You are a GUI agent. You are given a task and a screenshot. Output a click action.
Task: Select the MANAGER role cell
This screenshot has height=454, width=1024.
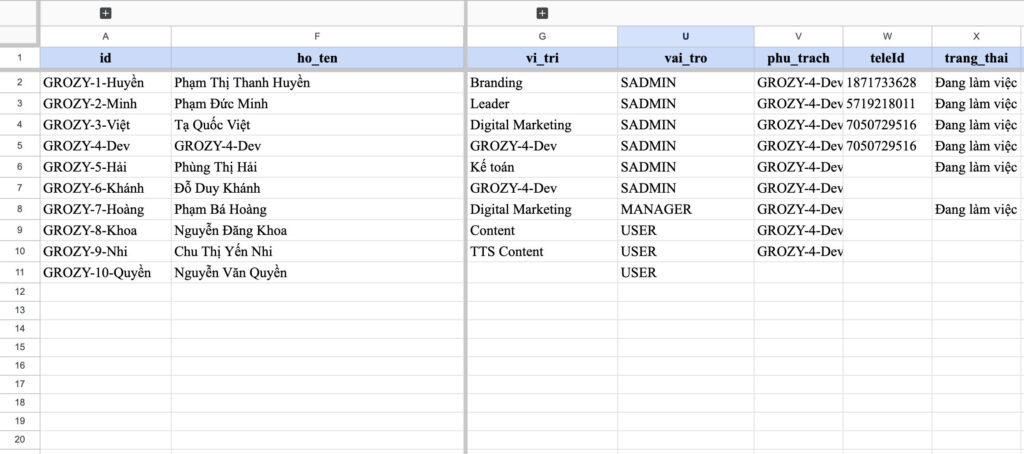point(656,209)
